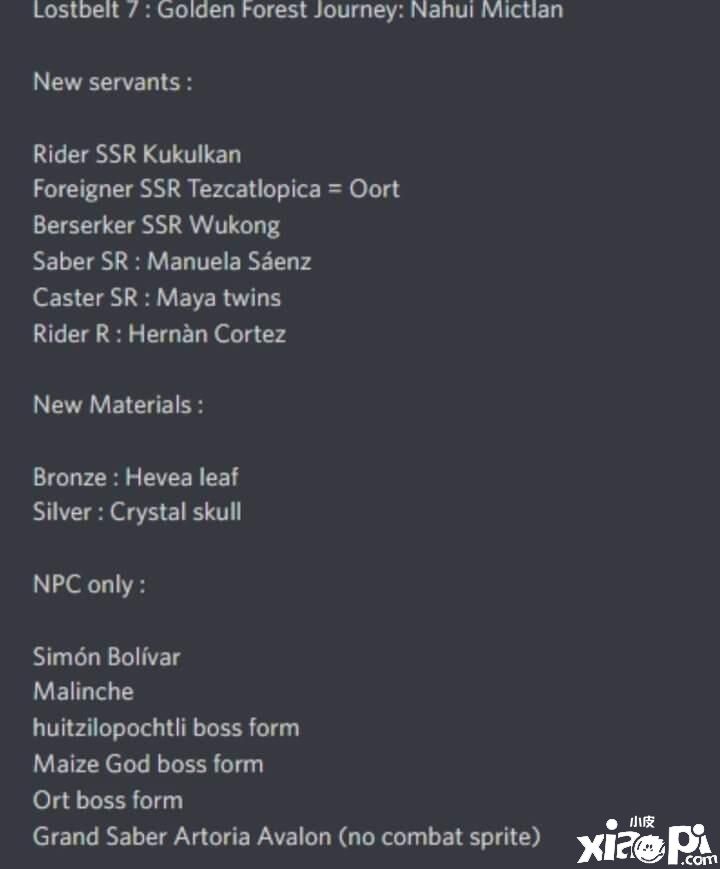Viewport: 720px width, 869px height.
Task: Pick the Saber SR Manuela Sáenz line
Action: coord(172,262)
